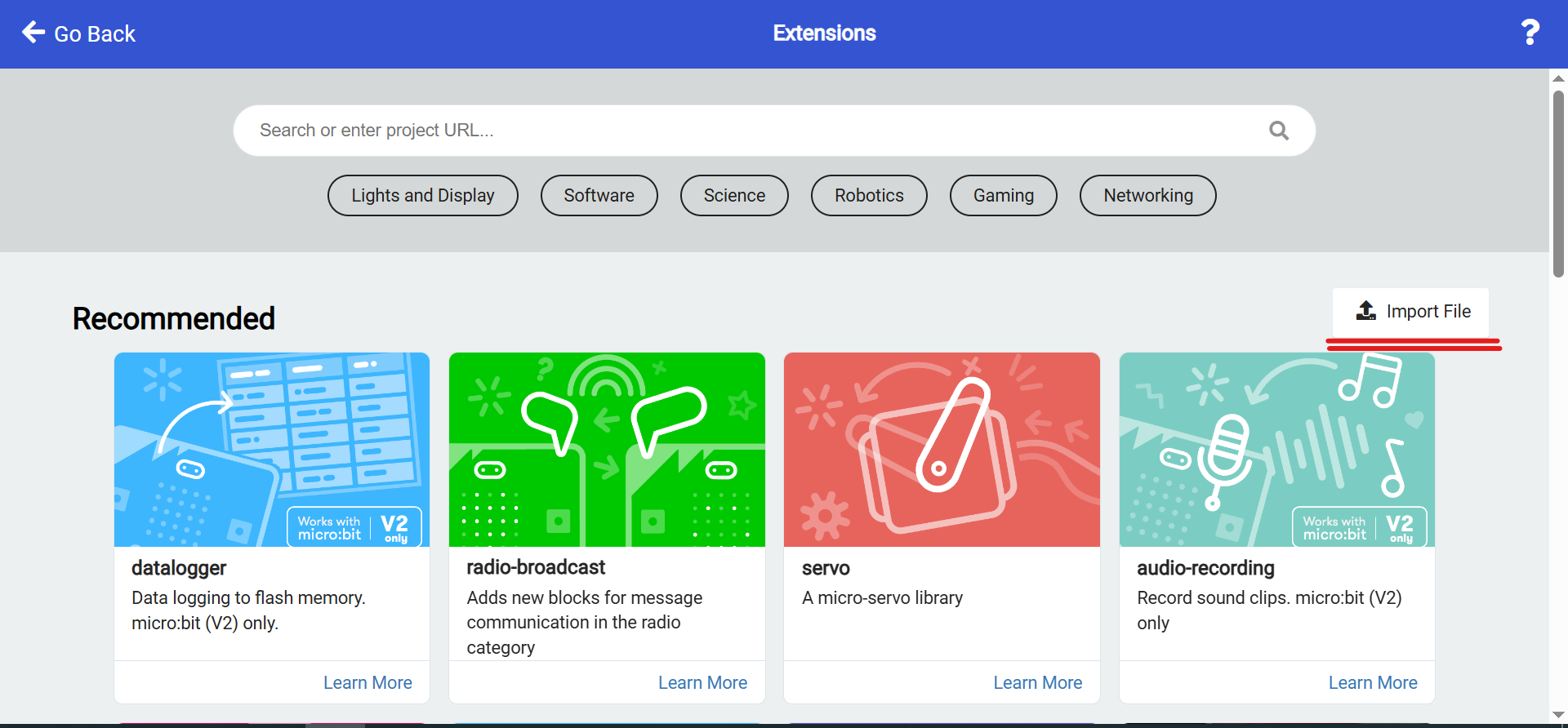Open help via question mark icon

pos(1530,33)
